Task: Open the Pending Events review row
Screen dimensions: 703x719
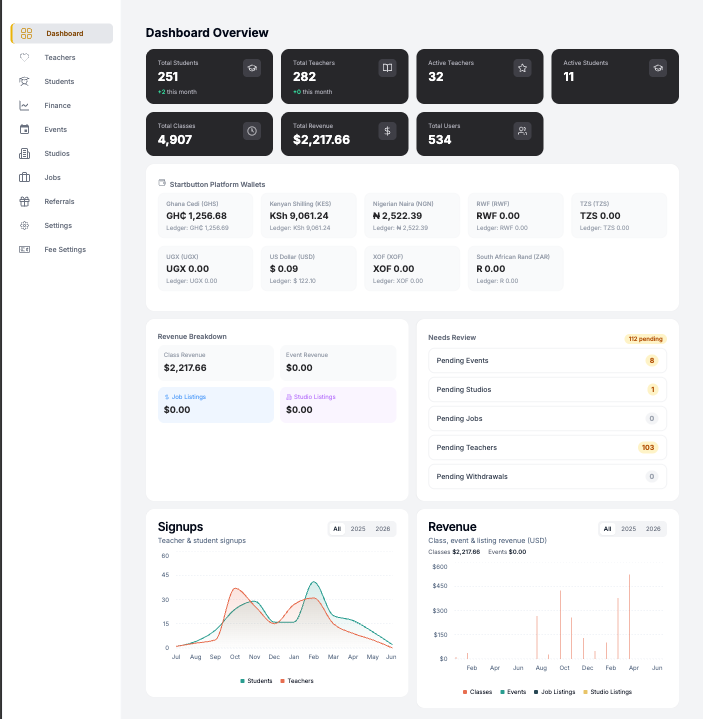Action: click(547, 361)
